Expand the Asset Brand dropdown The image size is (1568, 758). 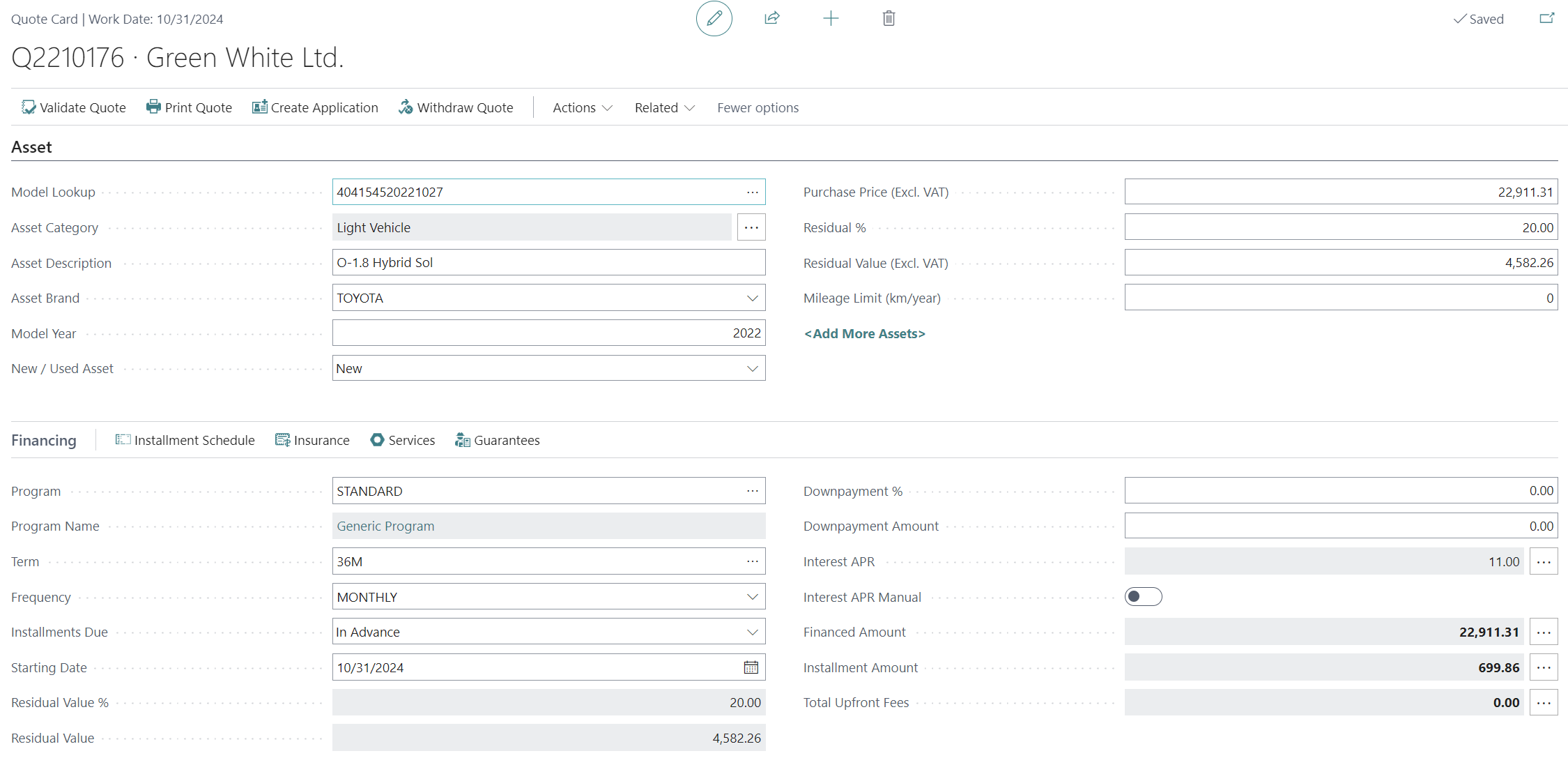click(x=752, y=298)
